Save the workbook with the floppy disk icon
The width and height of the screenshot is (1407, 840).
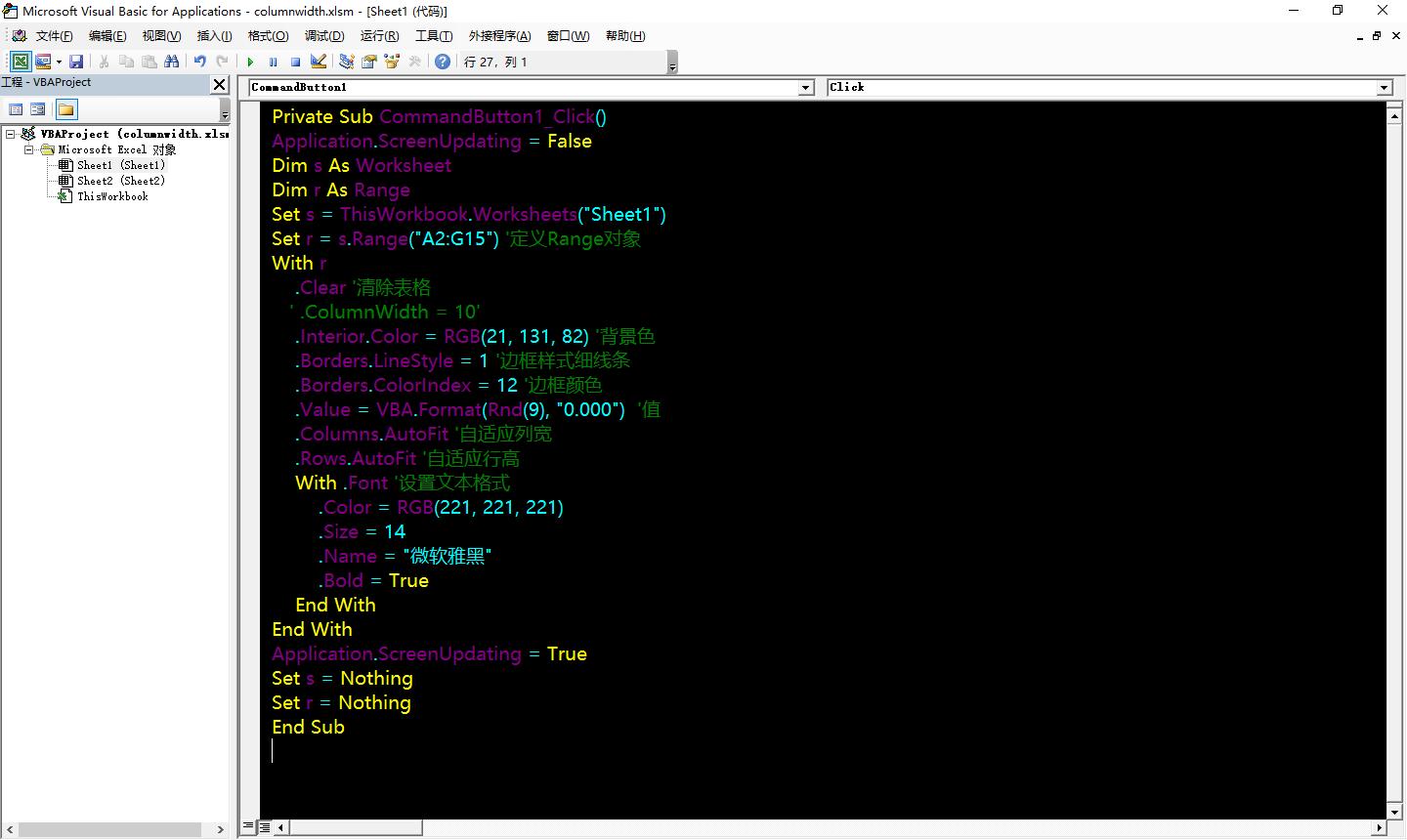[76, 62]
